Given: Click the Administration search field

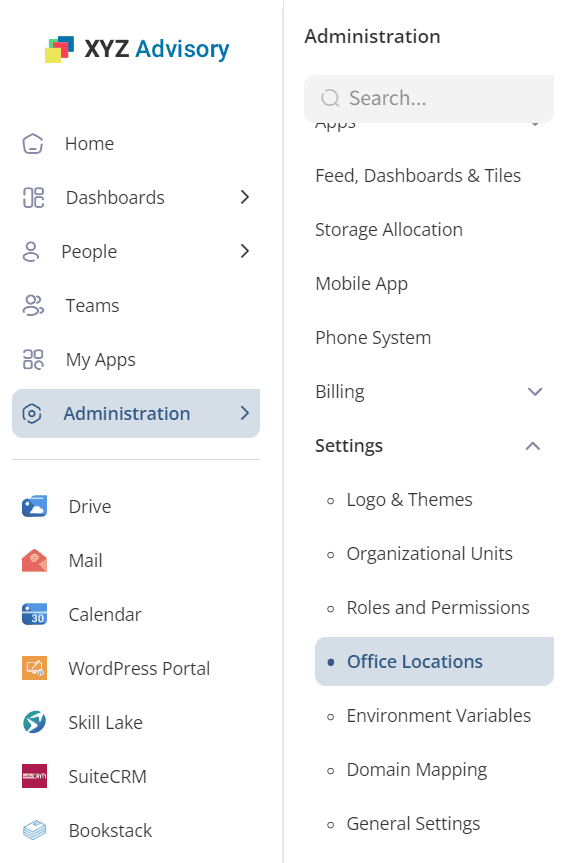Looking at the screenshot, I should (429, 99).
